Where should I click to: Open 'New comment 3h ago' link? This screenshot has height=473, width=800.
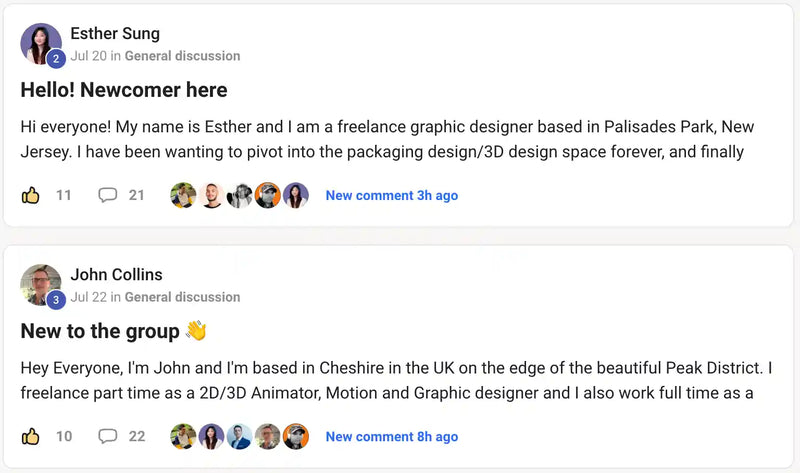point(392,195)
